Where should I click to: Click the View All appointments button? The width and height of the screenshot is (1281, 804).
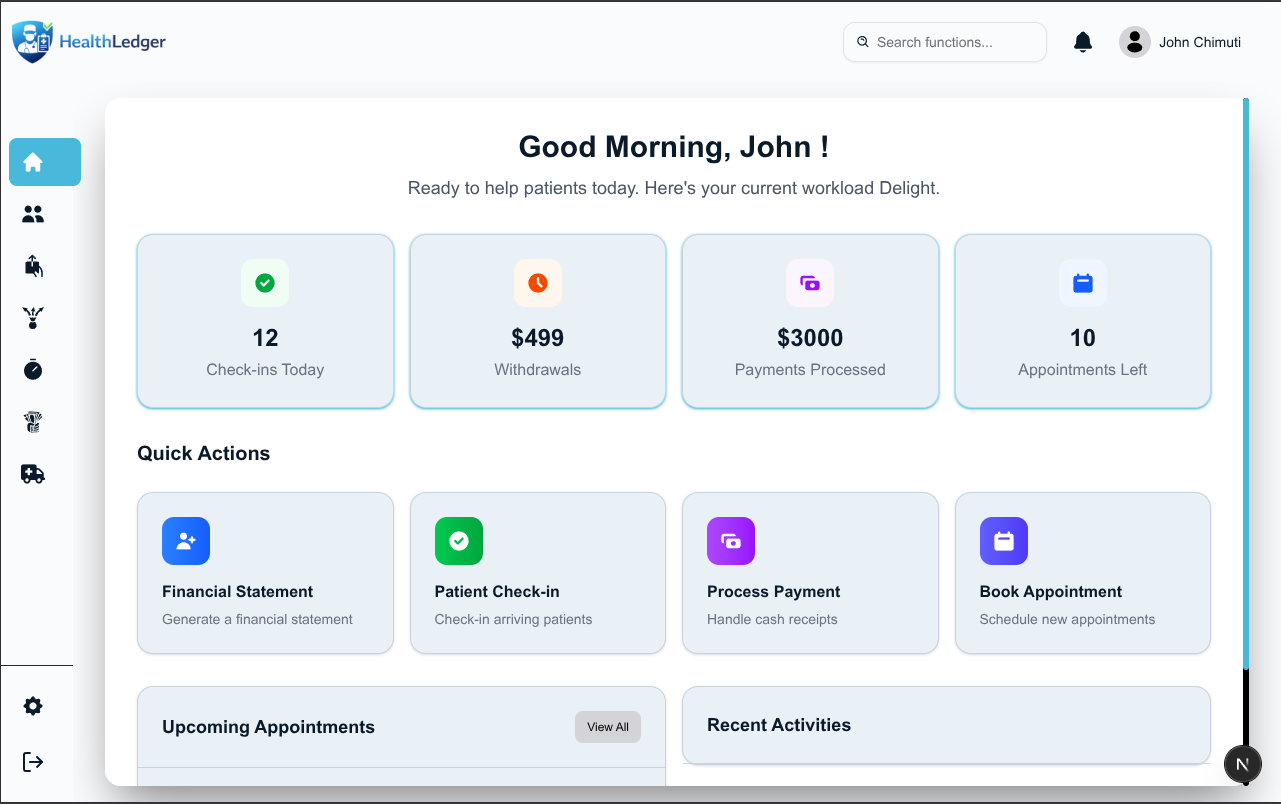pos(607,727)
